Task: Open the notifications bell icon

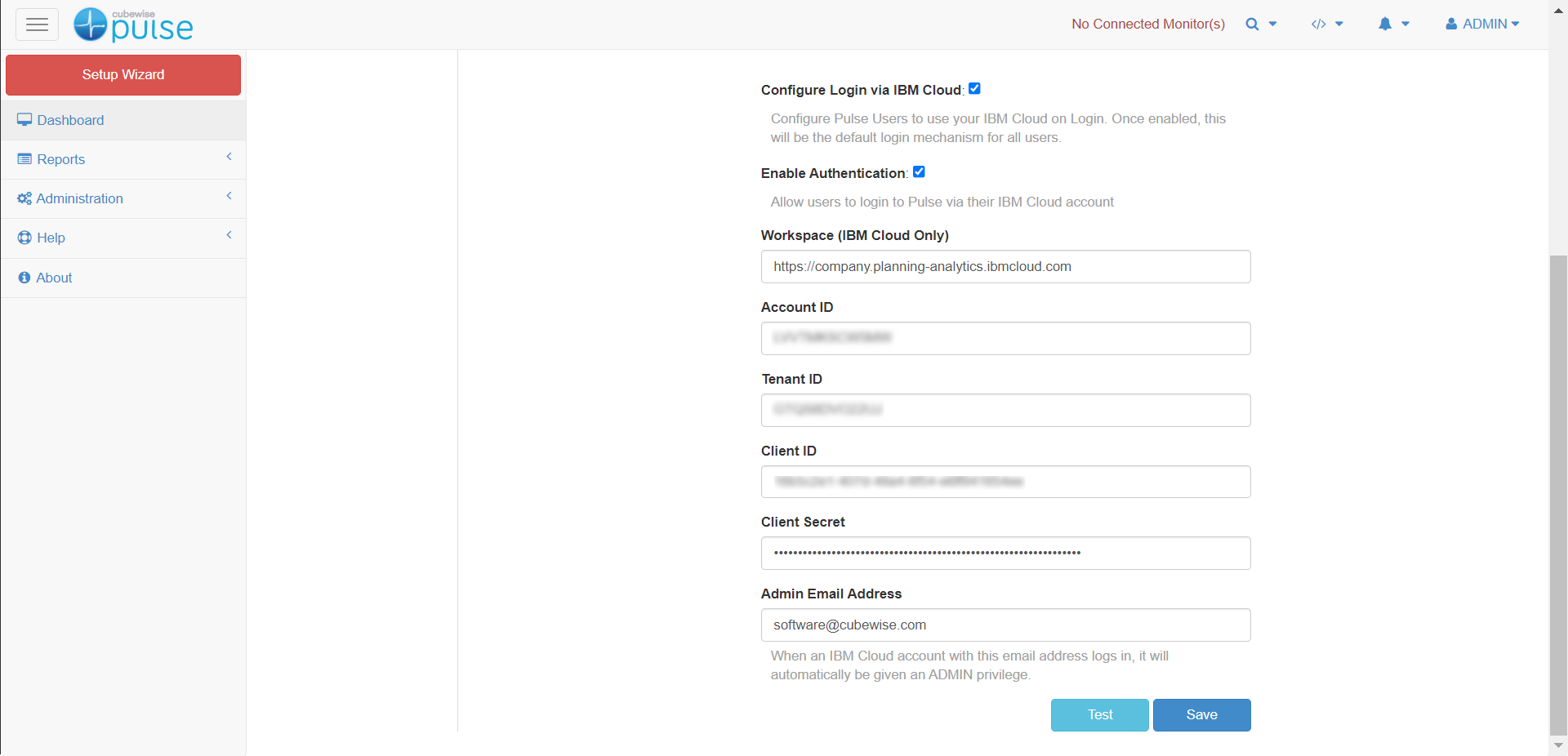Action: [x=1386, y=24]
